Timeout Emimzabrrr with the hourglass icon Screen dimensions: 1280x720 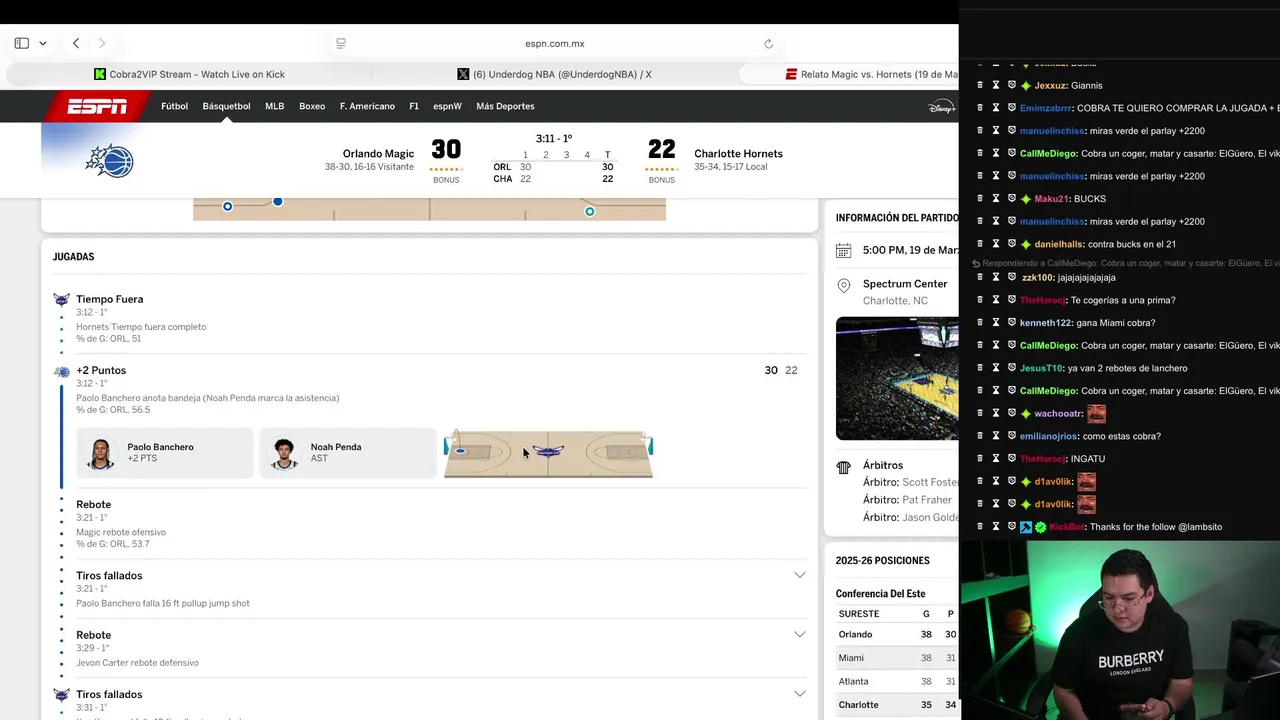click(996, 108)
